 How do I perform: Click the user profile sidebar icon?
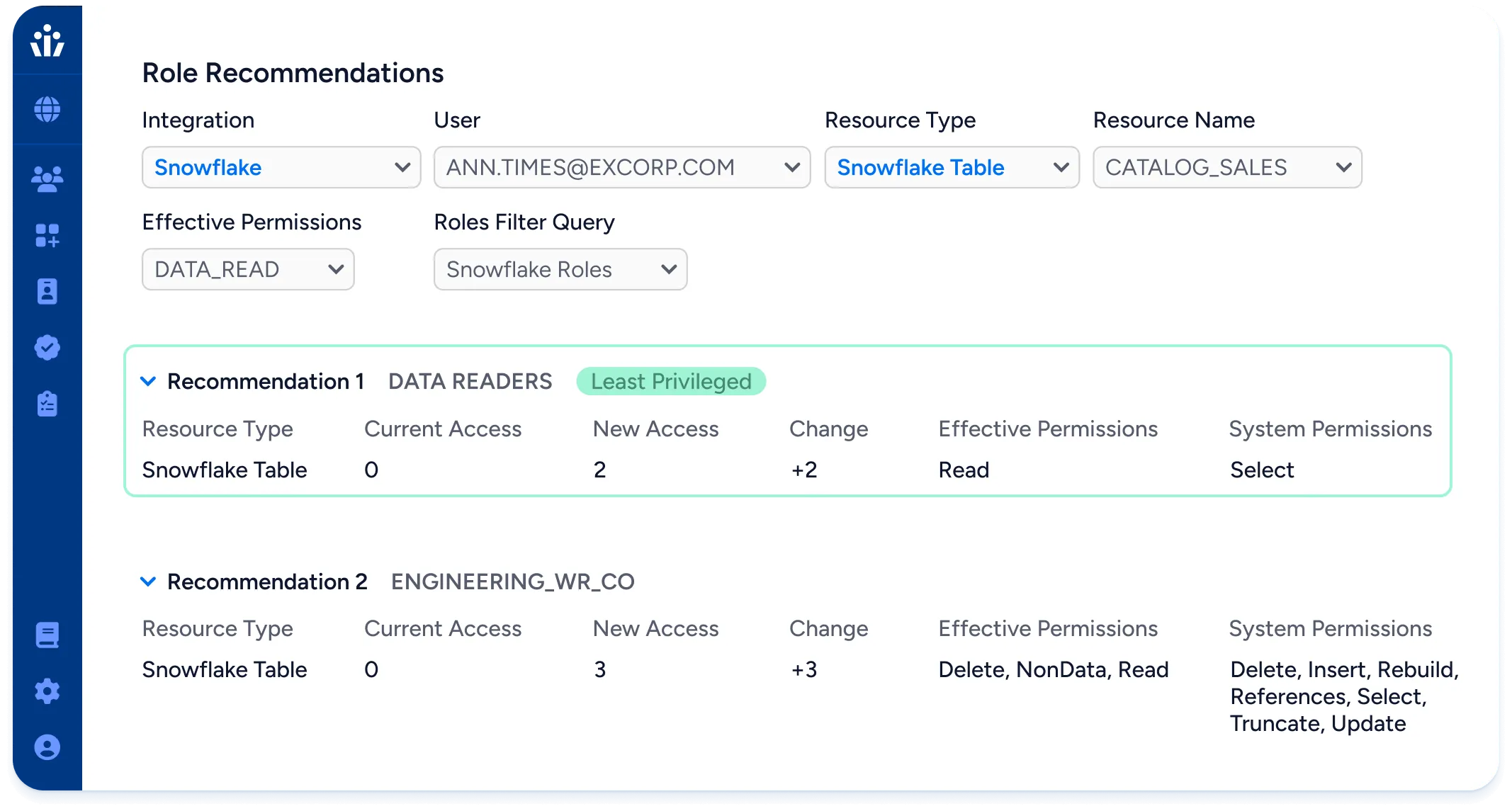(x=47, y=747)
